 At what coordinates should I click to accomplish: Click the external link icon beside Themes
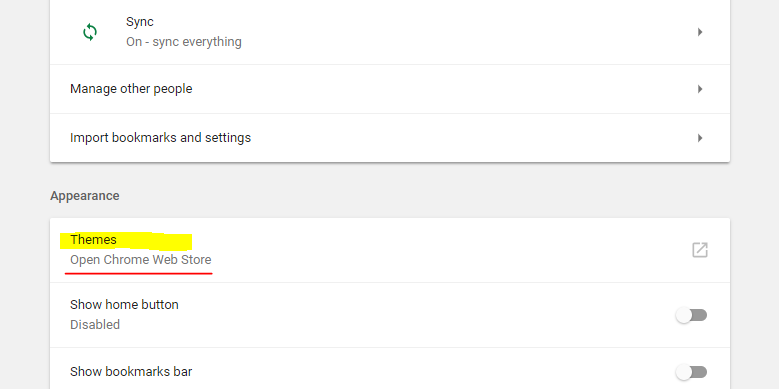point(700,250)
